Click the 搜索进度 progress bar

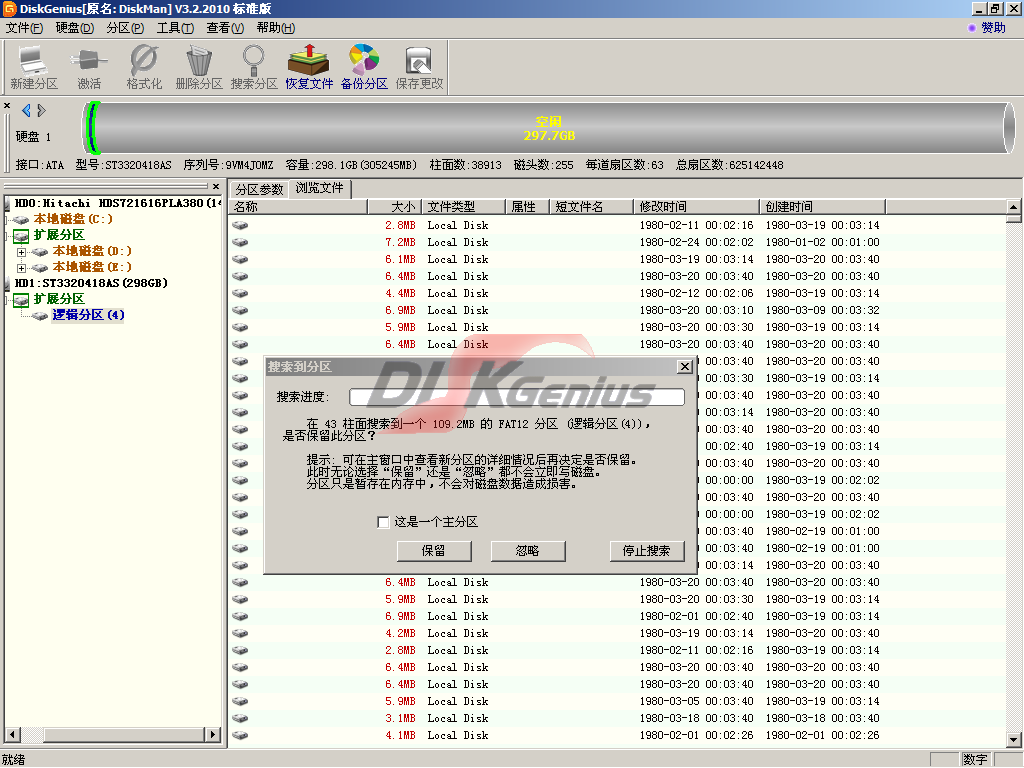point(517,396)
